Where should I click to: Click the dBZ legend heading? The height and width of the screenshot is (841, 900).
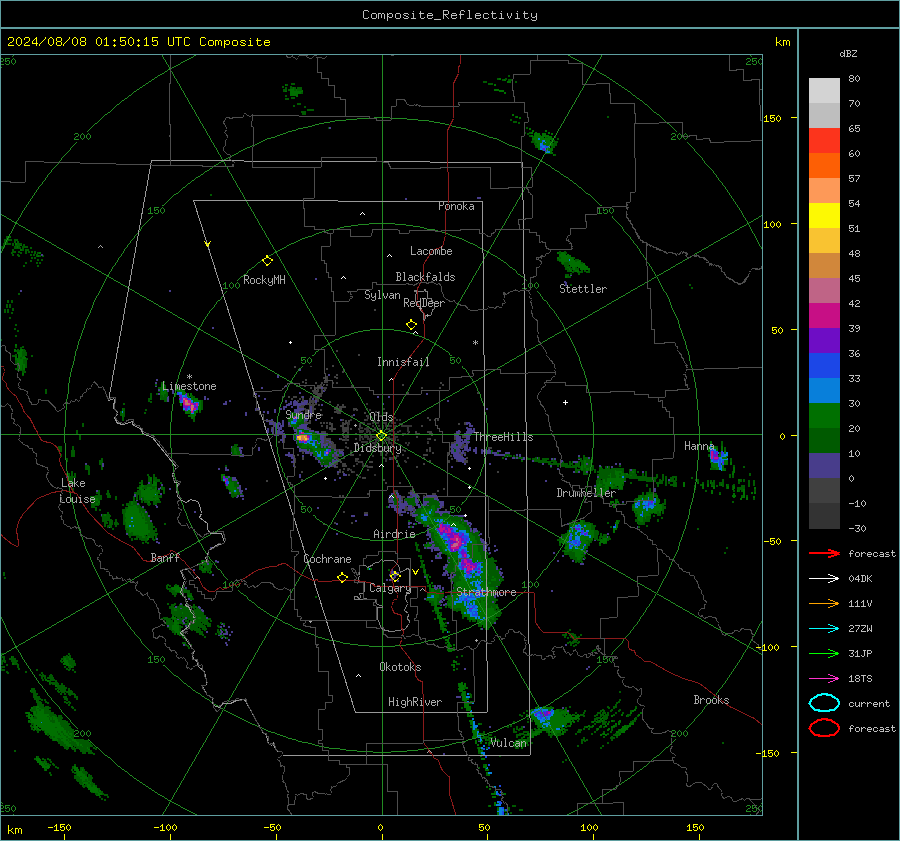[x=848, y=53]
